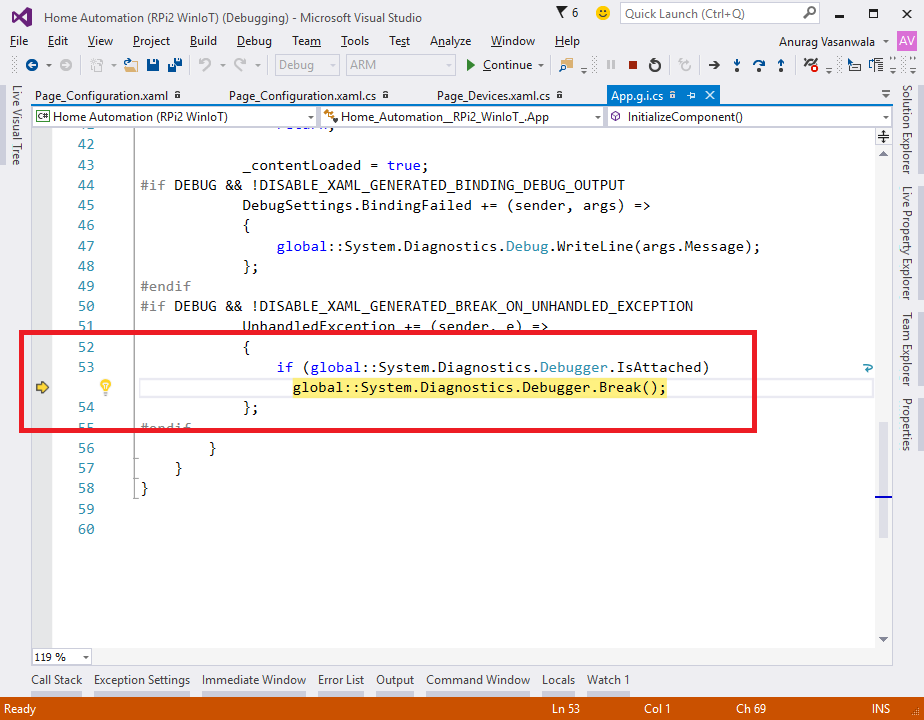Click the feedback smiley face icon
Screen dimensions: 924x720
pos(602,13)
